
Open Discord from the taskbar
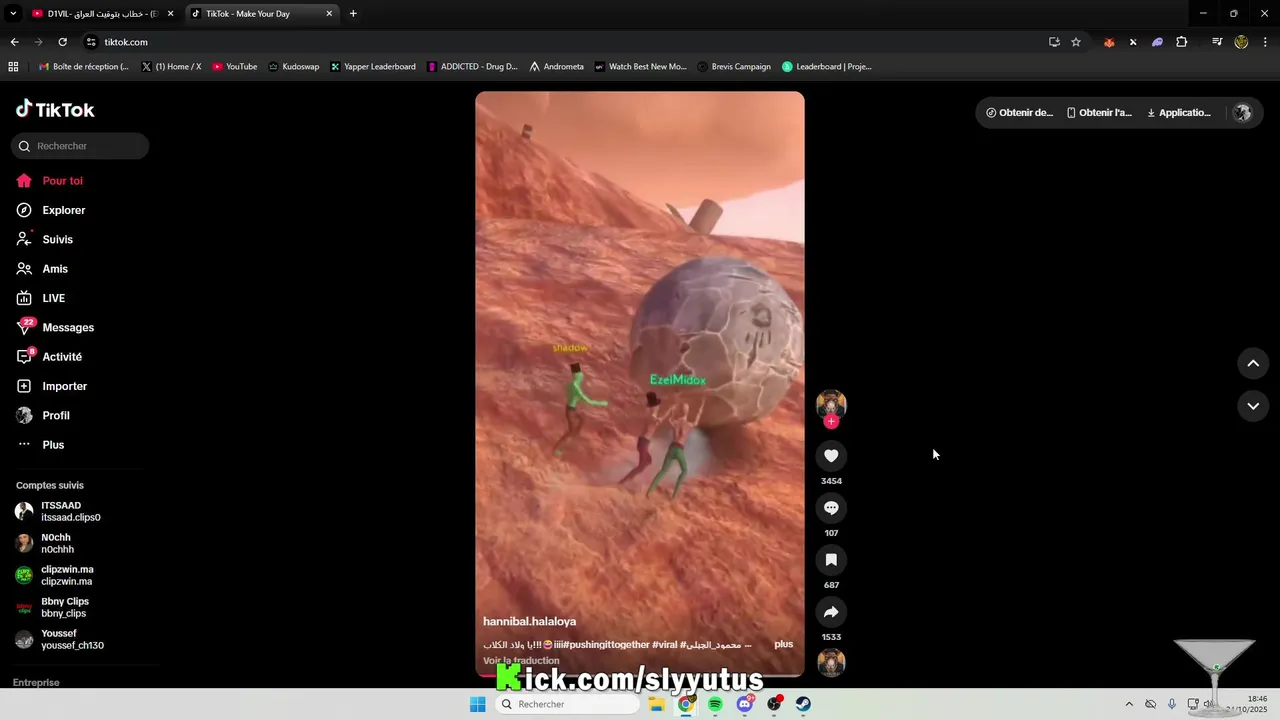click(745, 704)
